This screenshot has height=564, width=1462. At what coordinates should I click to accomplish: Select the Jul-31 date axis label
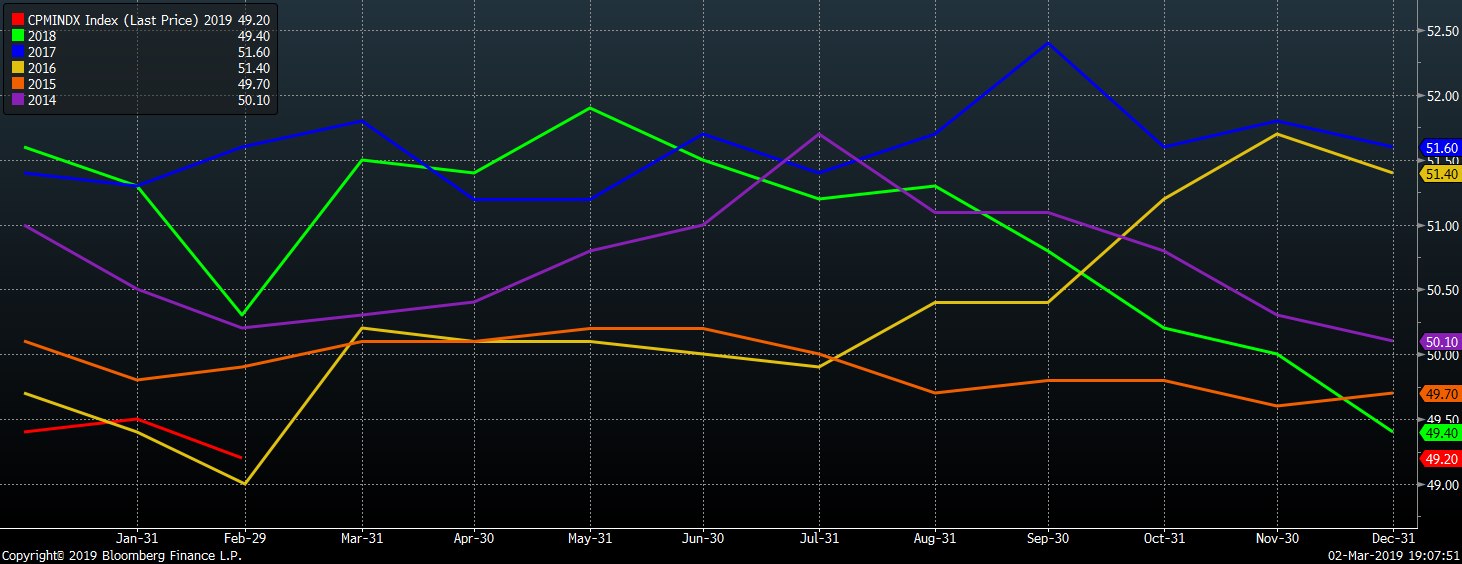[819, 538]
